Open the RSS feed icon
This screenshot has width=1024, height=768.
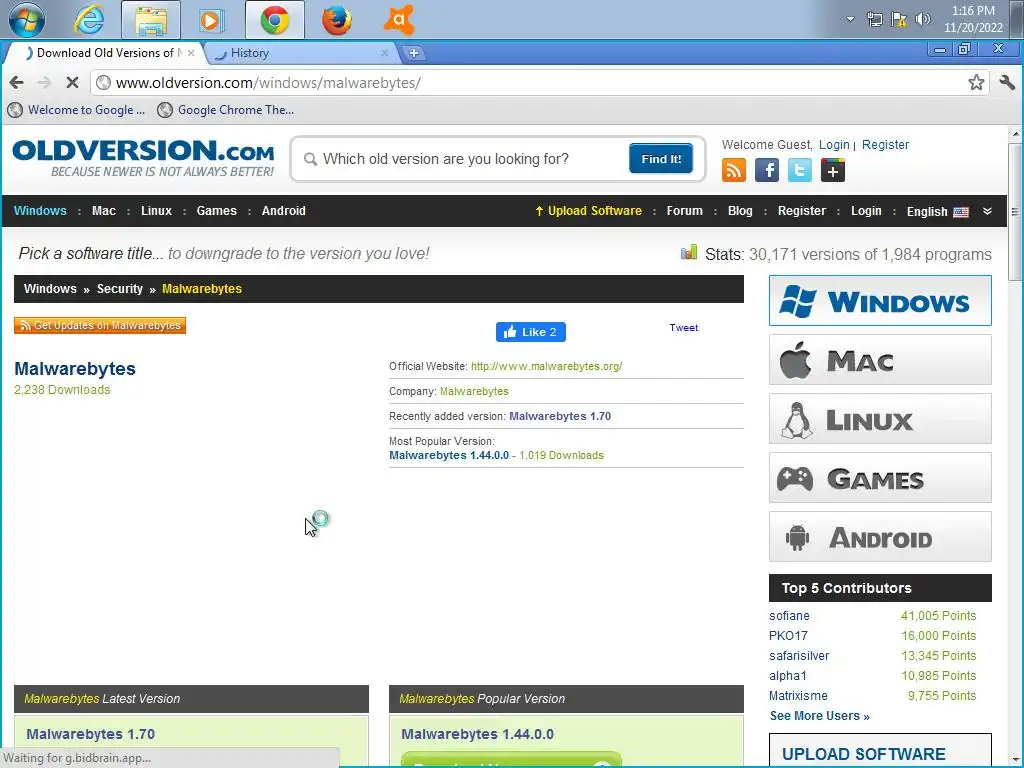tap(734, 170)
